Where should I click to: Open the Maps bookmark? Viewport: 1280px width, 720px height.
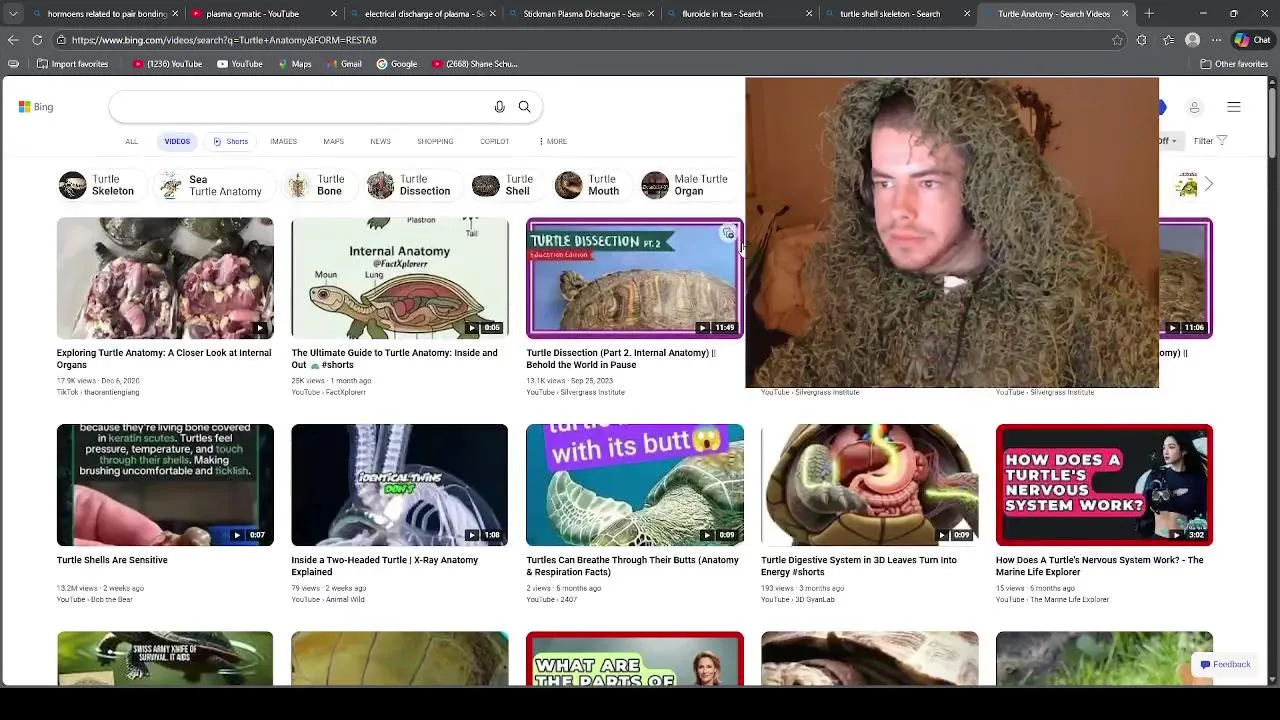coord(294,64)
